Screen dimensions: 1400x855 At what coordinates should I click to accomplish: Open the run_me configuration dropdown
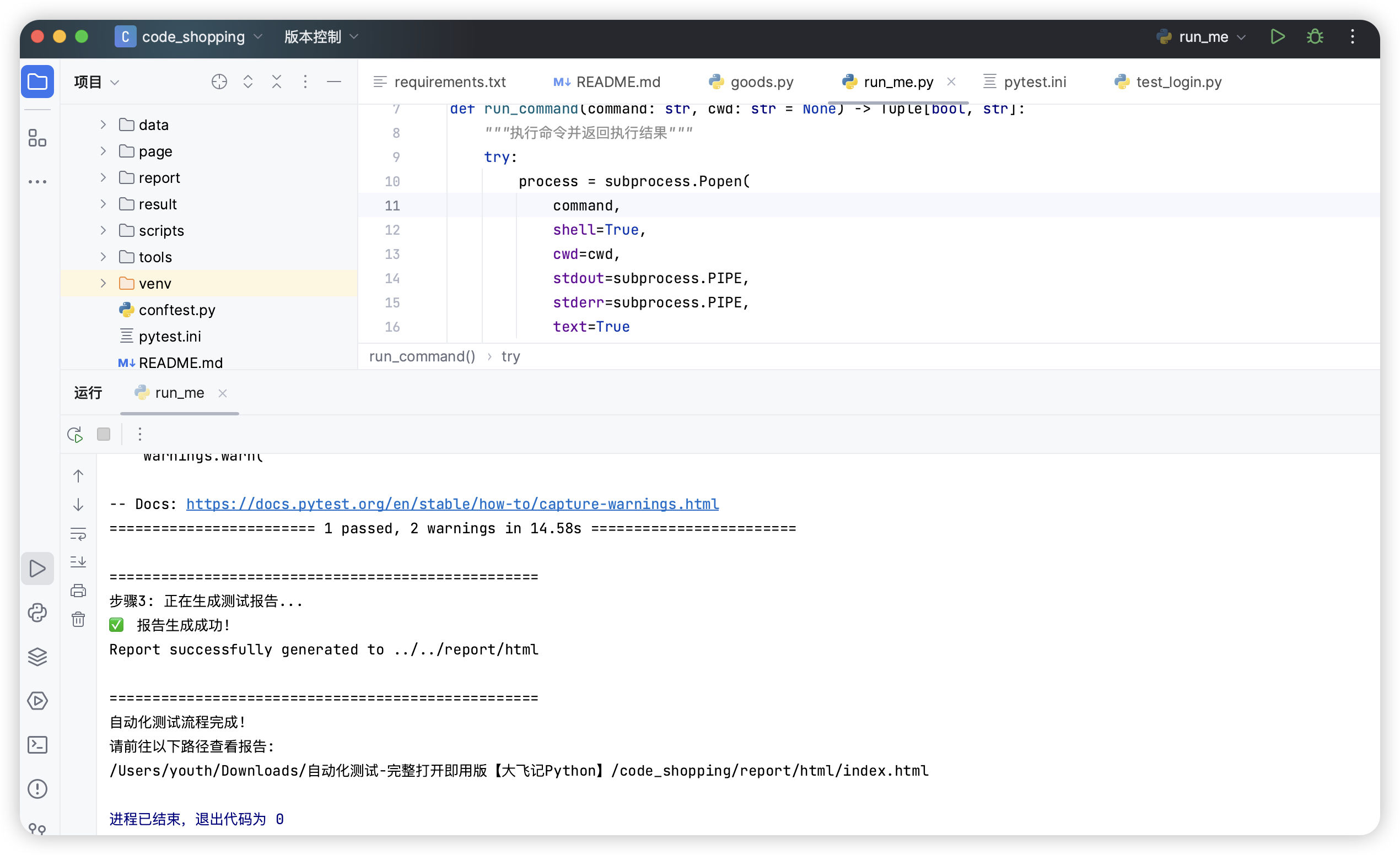[x=1202, y=37]
